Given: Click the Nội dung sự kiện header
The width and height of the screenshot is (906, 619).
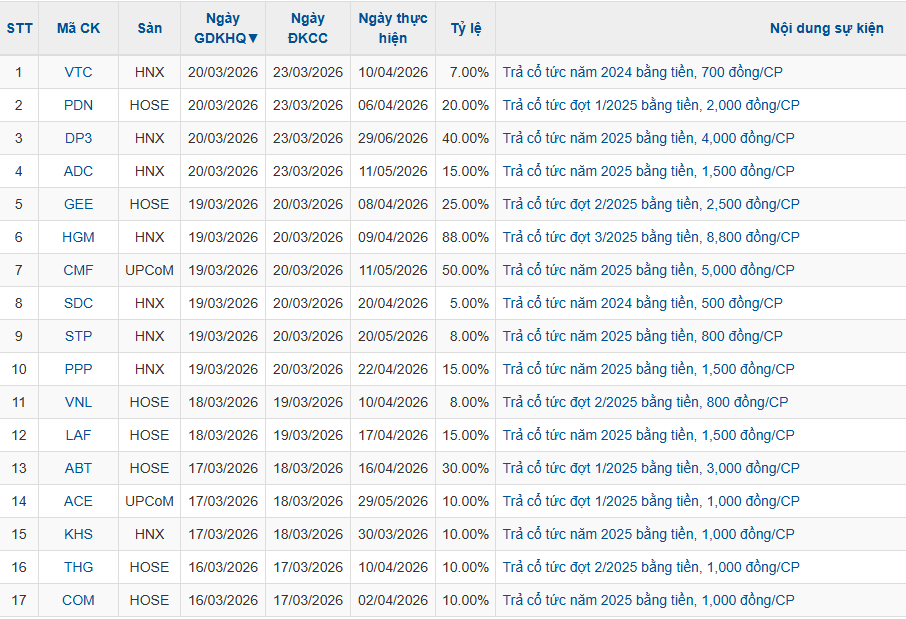Looking at the screenshot, I should pyautogui.click(x=826, y=28).
